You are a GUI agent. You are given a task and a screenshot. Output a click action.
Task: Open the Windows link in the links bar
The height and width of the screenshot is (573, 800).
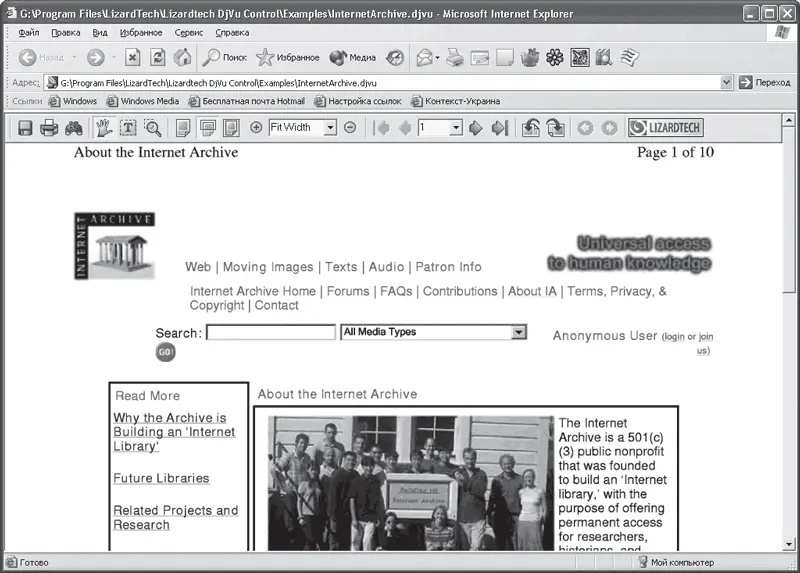coord(72,101)
